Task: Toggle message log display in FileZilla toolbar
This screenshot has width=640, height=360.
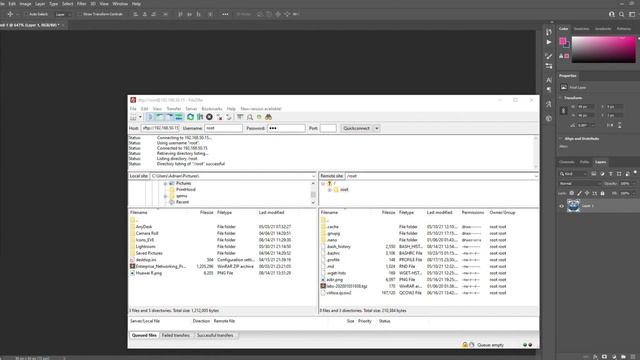Action: click(150, 117)
